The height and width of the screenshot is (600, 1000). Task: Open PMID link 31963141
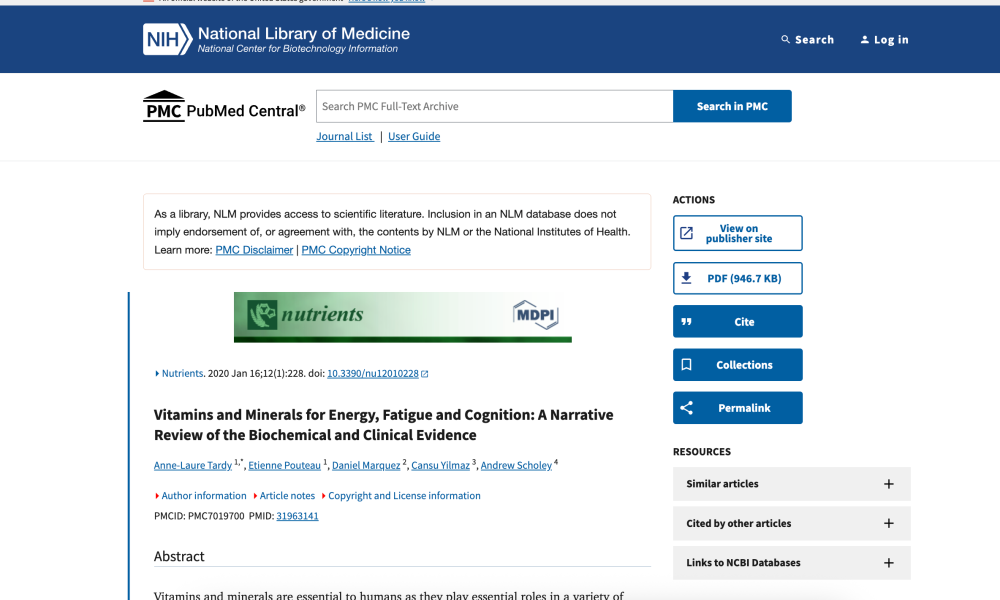(297, 516)
